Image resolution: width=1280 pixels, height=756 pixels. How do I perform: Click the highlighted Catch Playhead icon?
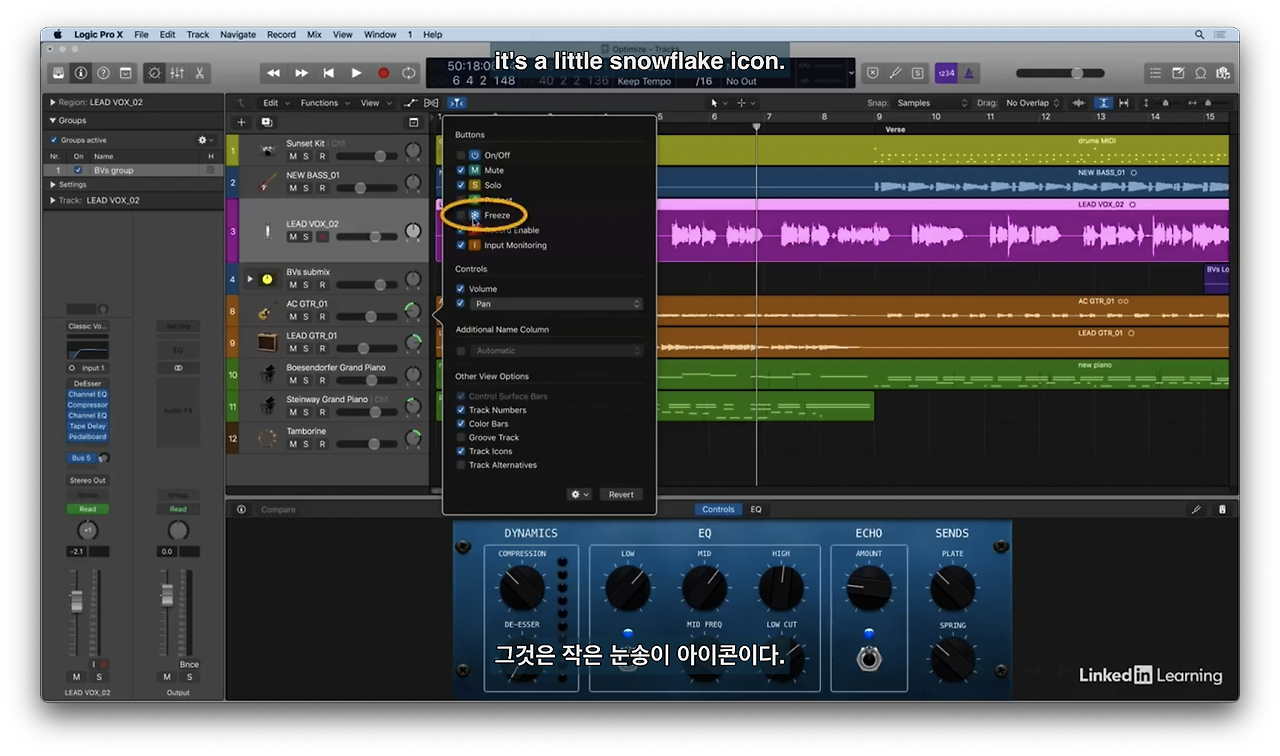456,103
